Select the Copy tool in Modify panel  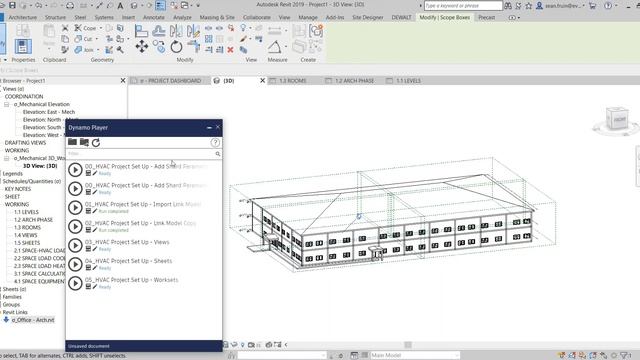[159, 47]
